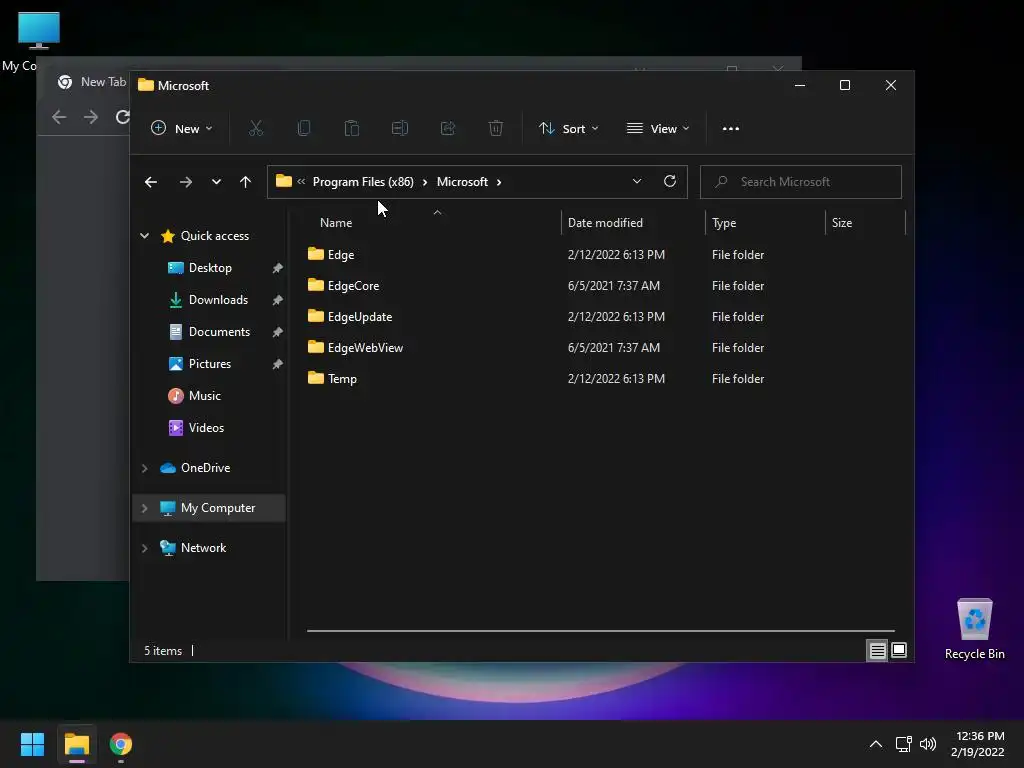Expand the Network tree node
The height and width of the screenshot is (768, 1024).
click(x=144, y=548)
